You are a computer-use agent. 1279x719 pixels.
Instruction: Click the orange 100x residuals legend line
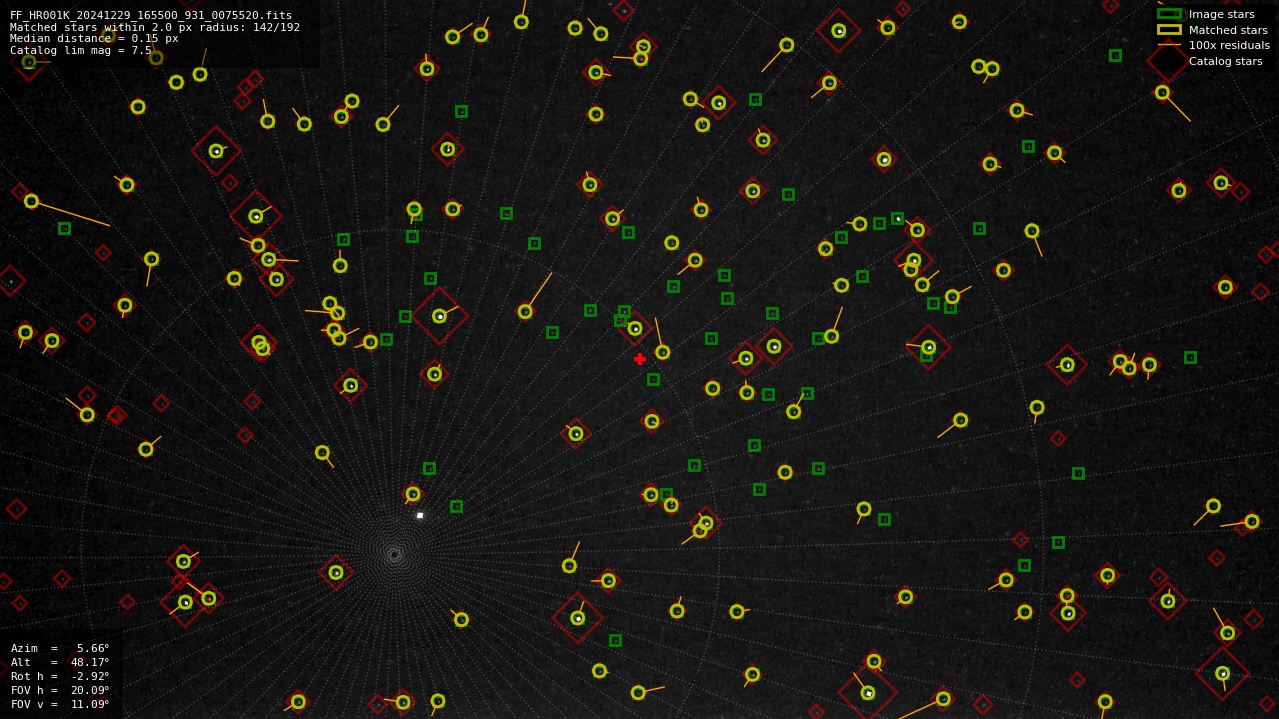(1169, 45)
